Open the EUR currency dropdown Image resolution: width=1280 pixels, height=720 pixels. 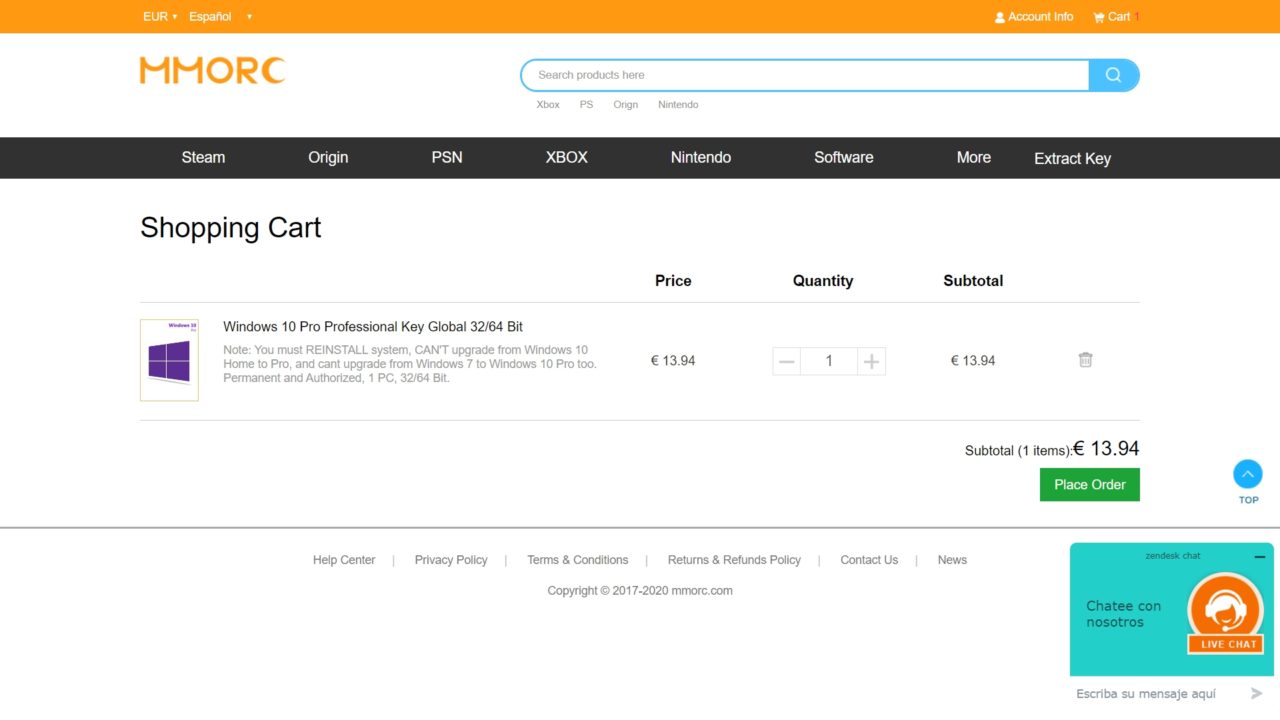(x=160, y=17)
